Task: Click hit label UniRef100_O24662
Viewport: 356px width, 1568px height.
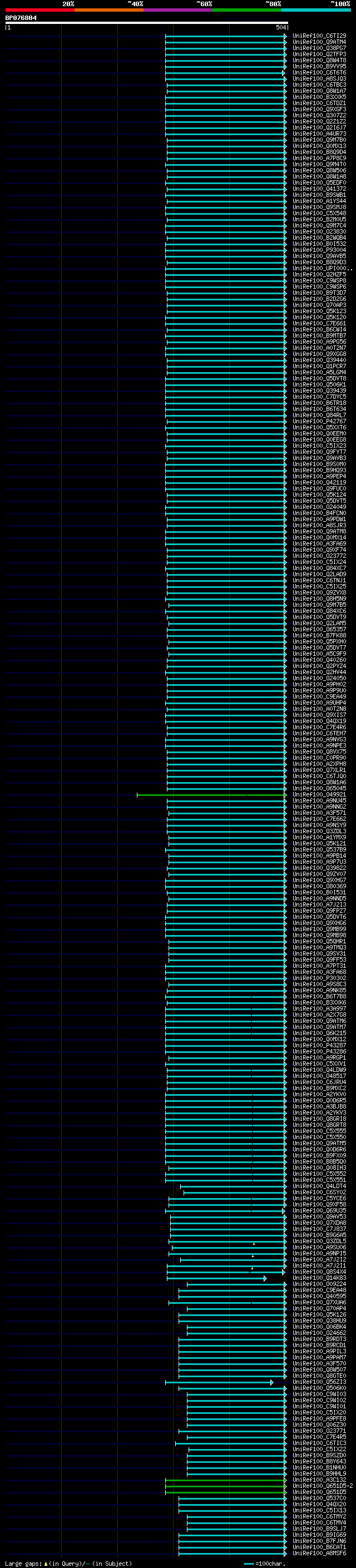Action: tap(319, 1332)
